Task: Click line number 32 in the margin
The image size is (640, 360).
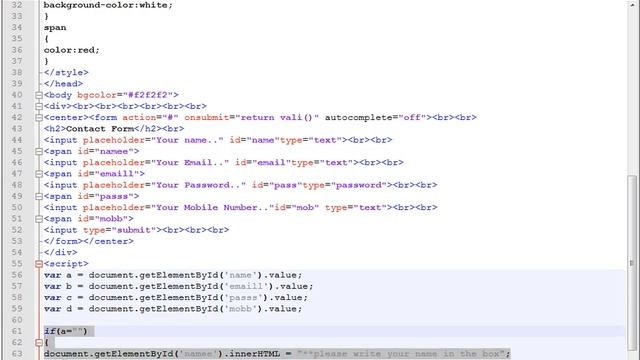Action: [x=17, y=5]
